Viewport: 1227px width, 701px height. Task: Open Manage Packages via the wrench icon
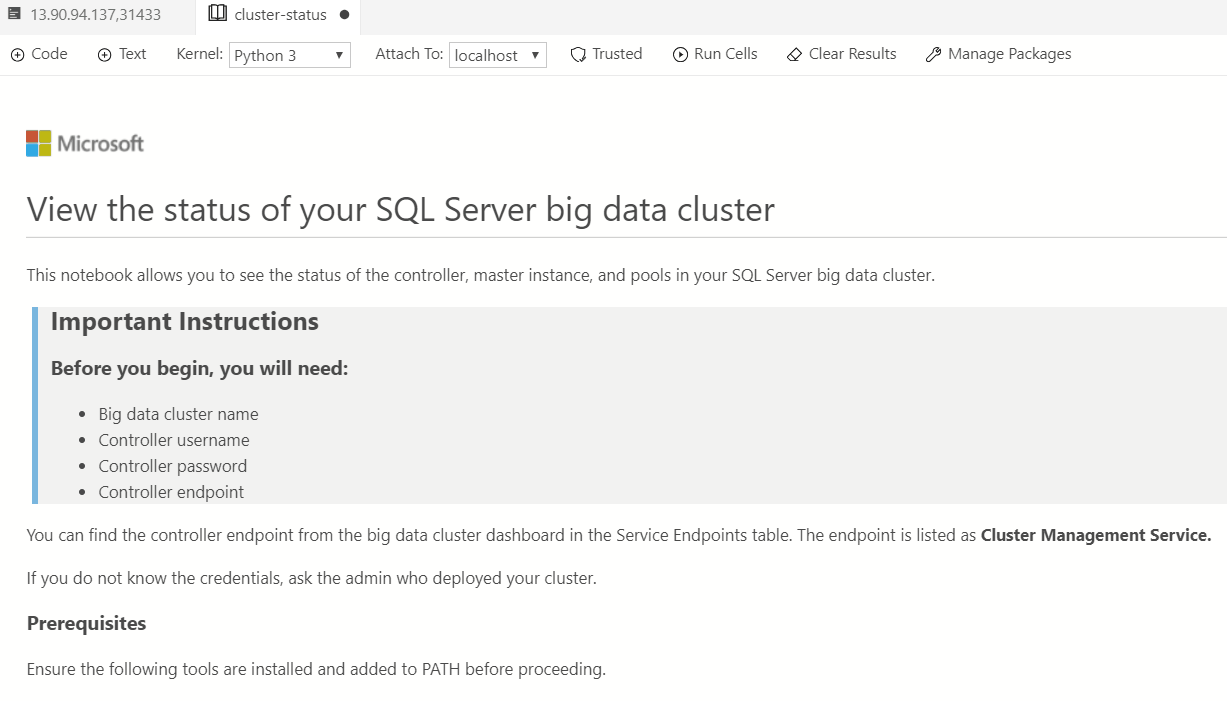tap(934, 54)
